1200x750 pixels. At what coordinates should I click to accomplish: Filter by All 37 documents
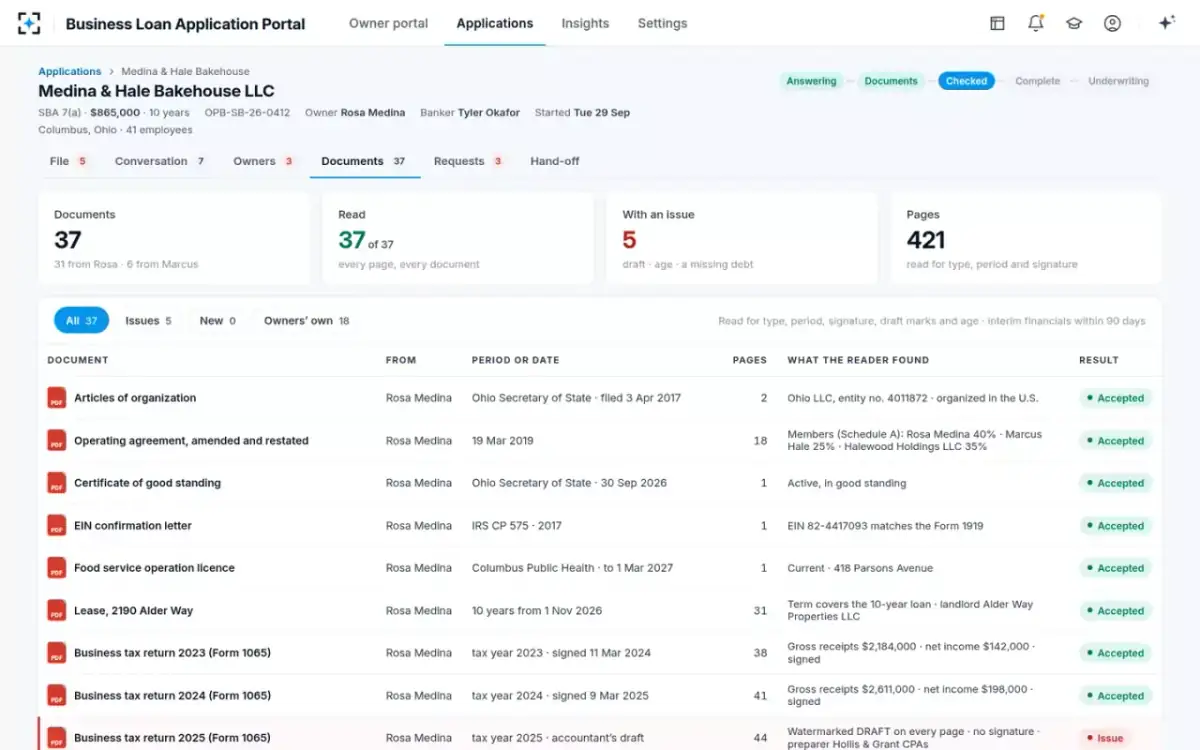82,321
